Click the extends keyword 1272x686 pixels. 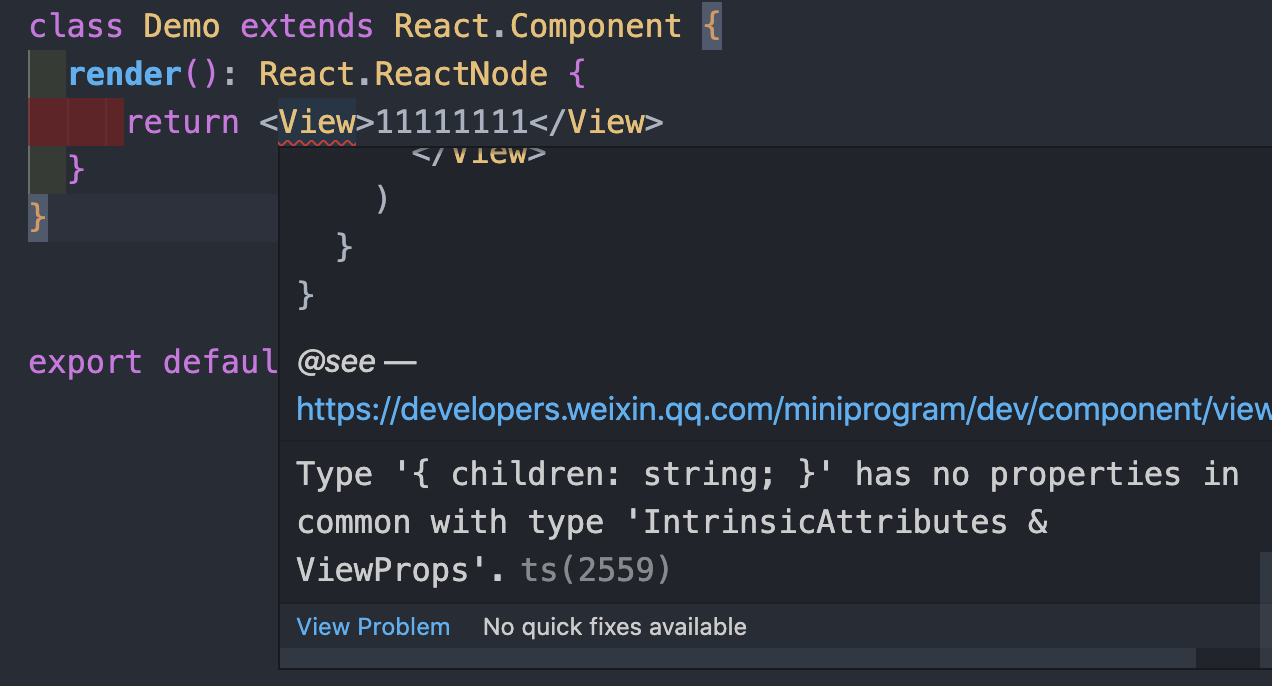coord(307,25)
